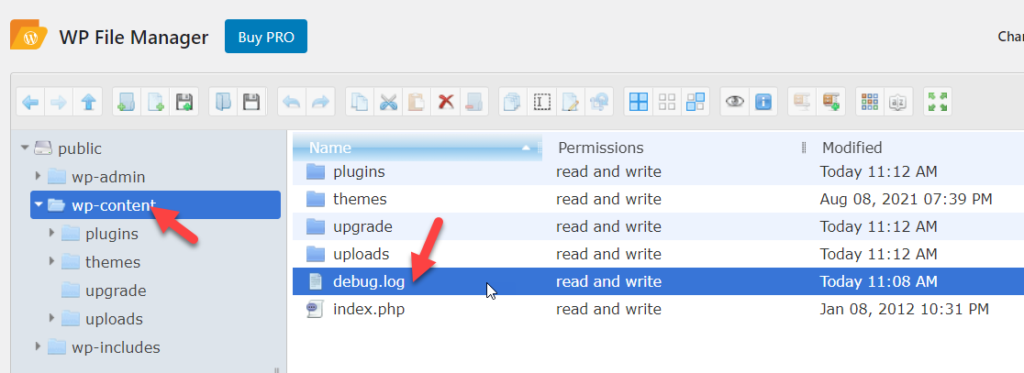
Task: Switch view mode with colored grid icon
Action: pos(870,102)
